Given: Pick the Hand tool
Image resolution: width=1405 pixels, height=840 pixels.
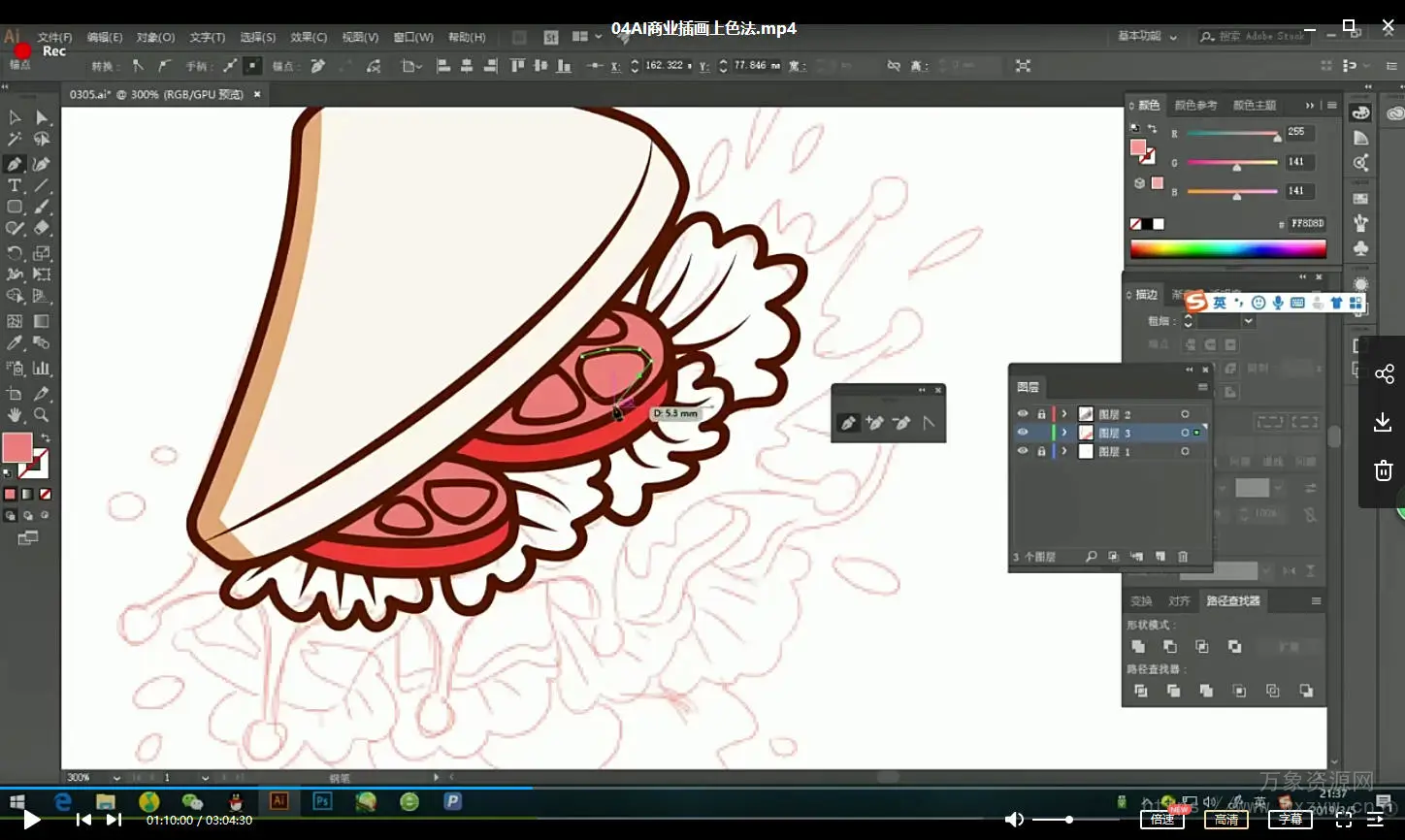Looking at the screenshot, I should click(15, 415).
